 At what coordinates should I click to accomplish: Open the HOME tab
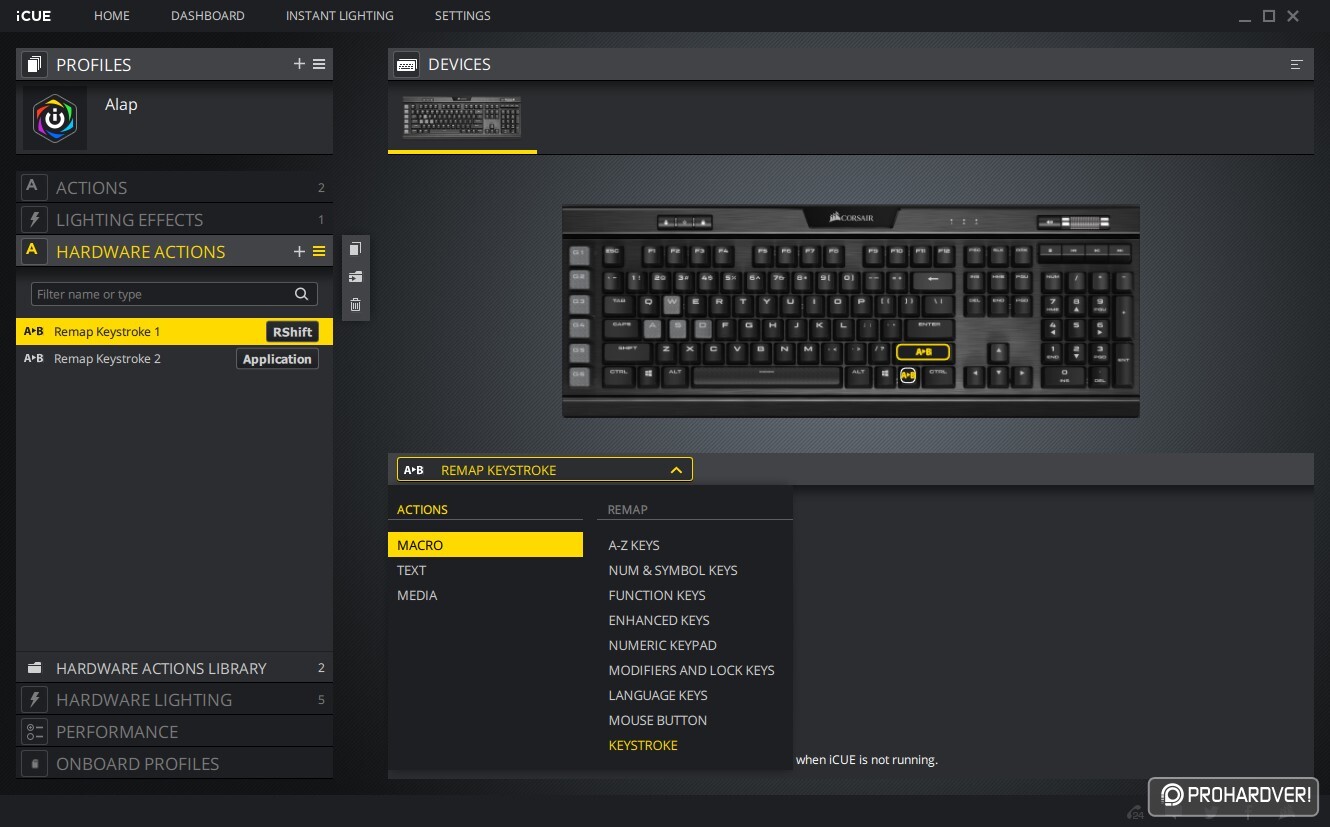click(x=112, y=16)
